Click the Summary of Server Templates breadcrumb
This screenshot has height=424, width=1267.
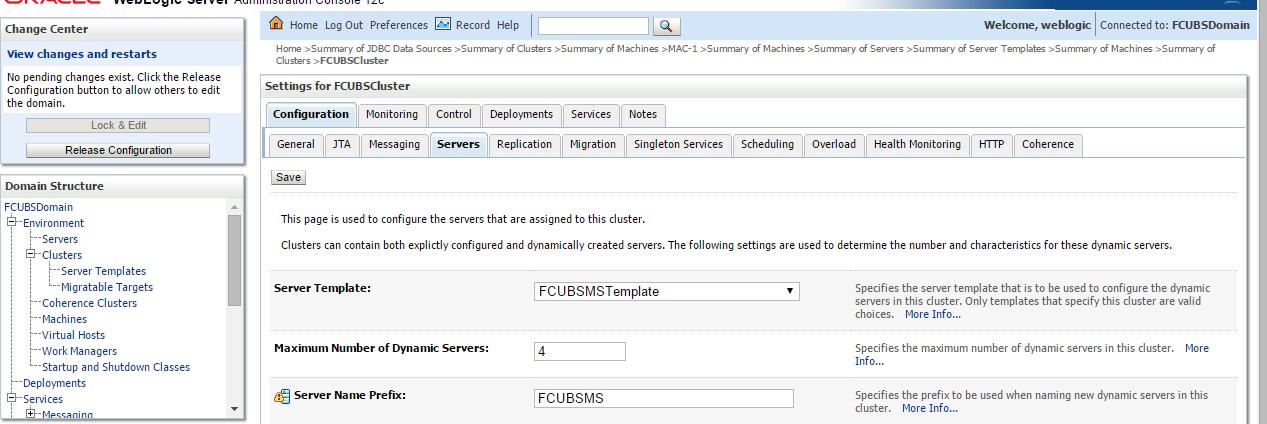983,49
